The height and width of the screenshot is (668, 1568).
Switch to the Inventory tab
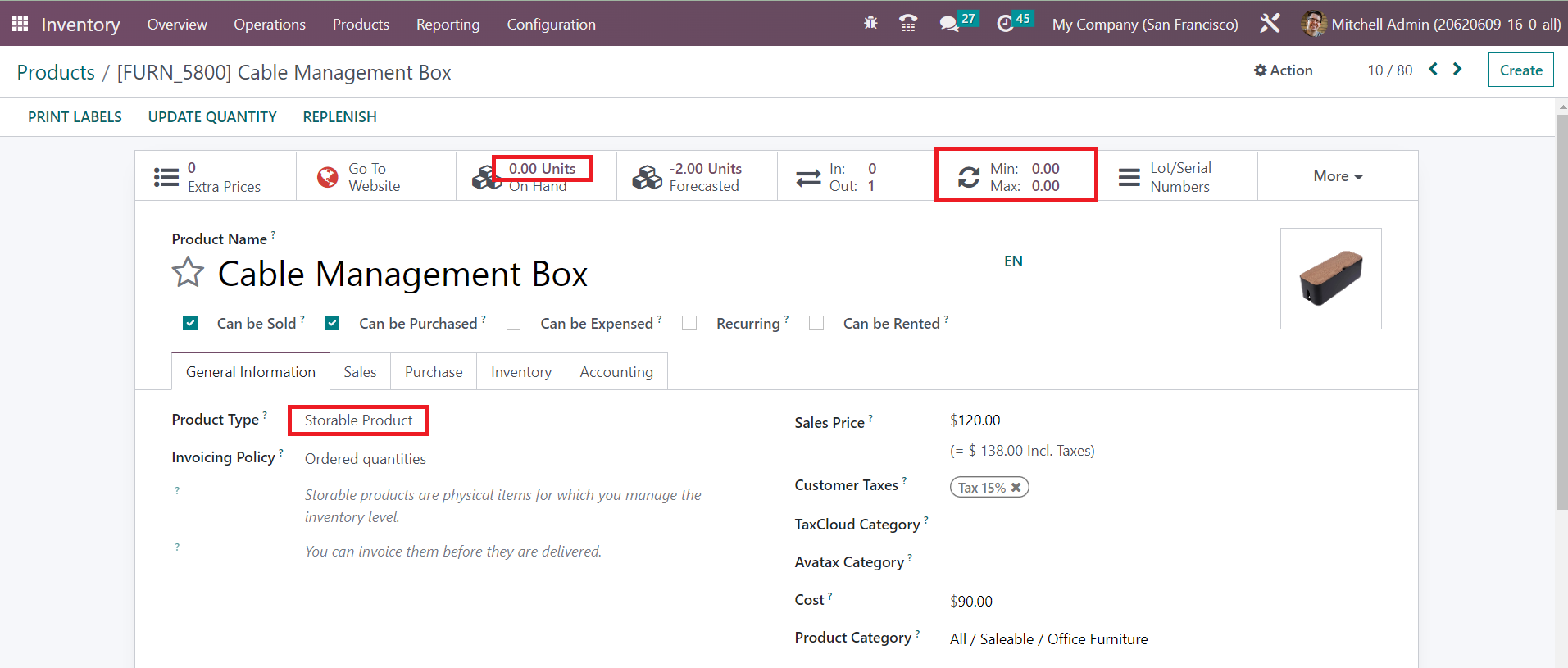pyautogui.click(x=521, y=372)
